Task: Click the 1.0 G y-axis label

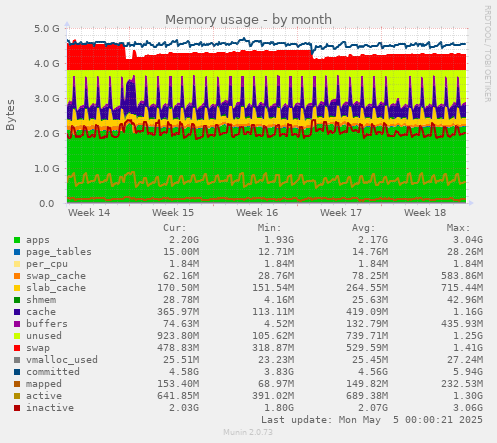Action: [x=47, y=169]
